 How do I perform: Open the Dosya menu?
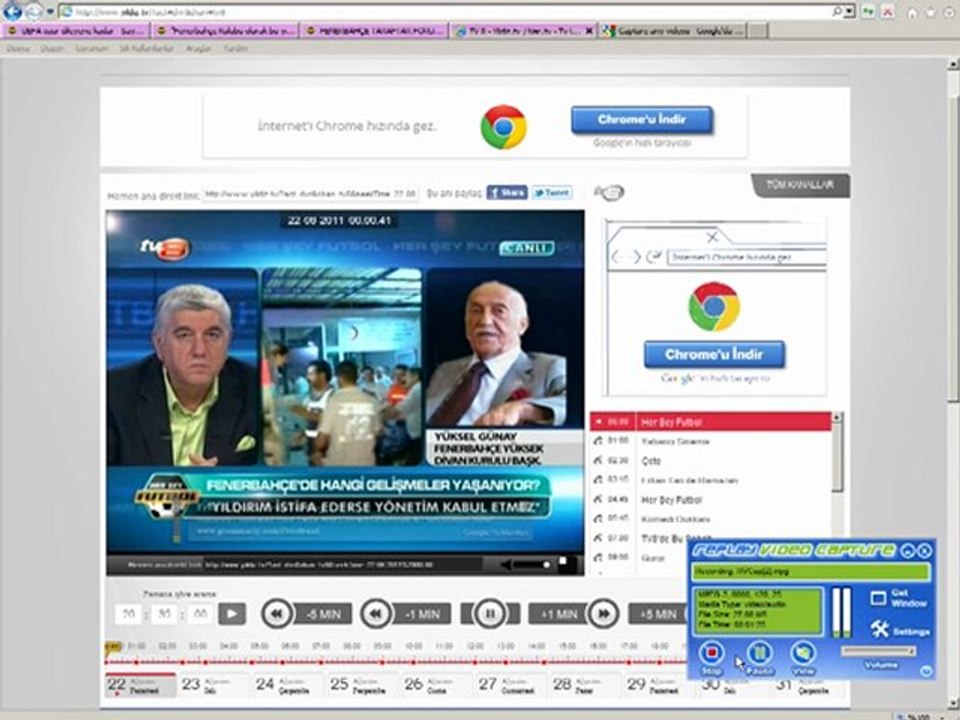click(x=17, y=48)
